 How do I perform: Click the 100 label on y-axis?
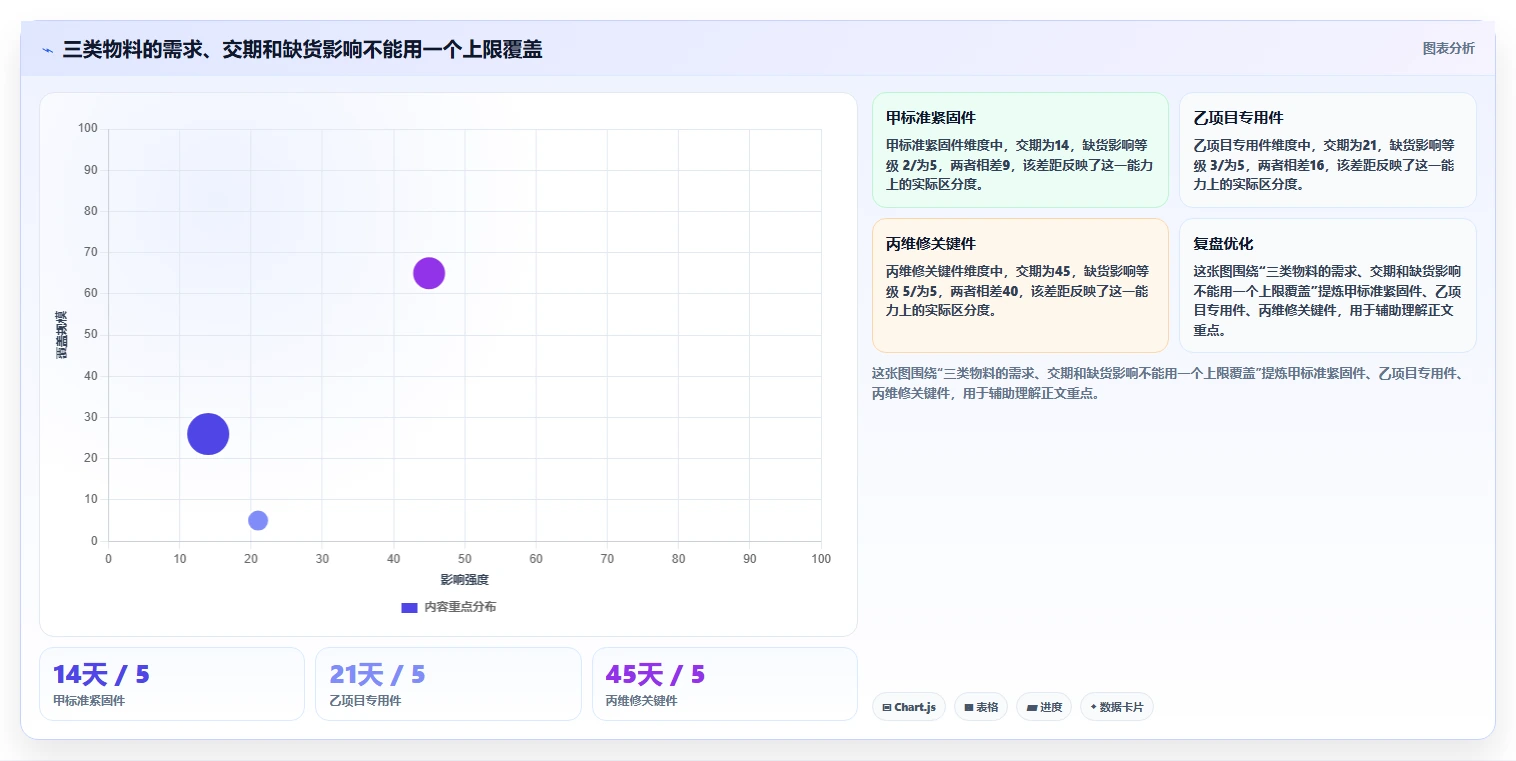[88, 128]
